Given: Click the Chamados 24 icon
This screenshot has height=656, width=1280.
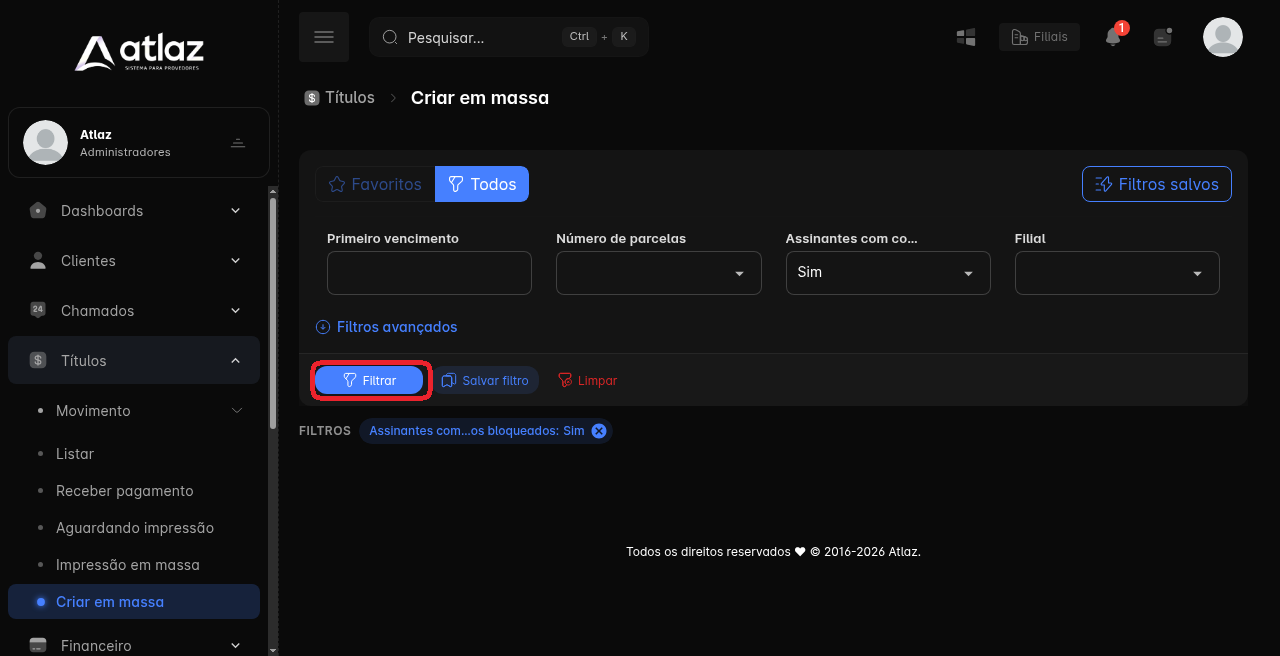Looking at the screenshot, I should click(38, 310).
